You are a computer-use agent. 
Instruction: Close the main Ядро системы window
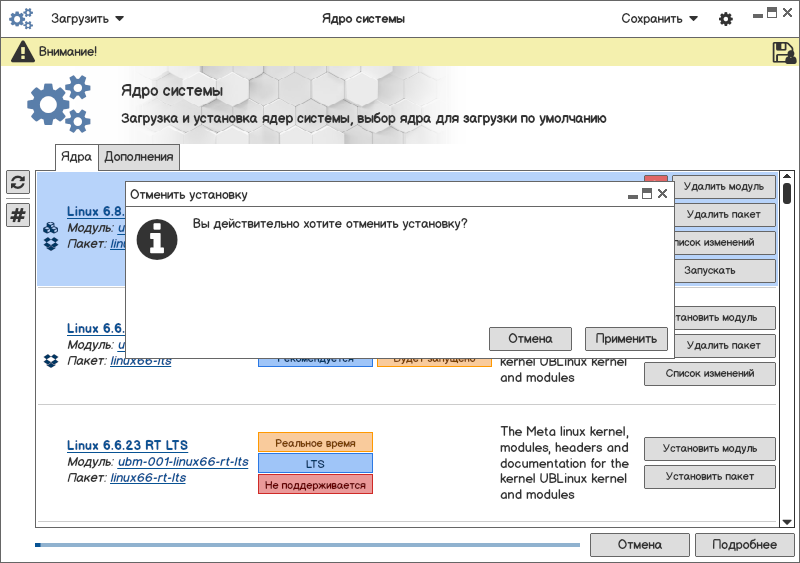[787, 13]
